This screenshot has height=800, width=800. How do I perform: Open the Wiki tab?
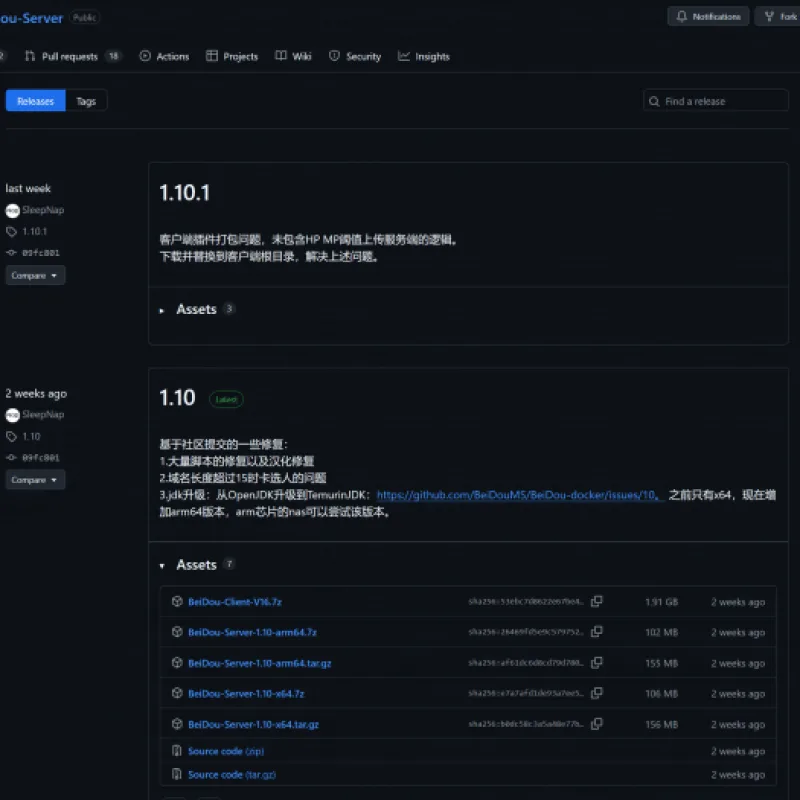[293, 57]
